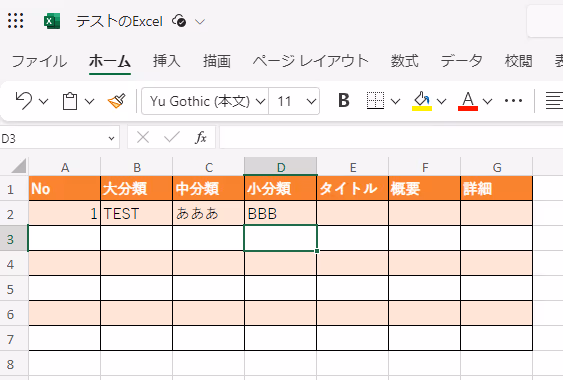Expand the borders options dropdown

[395, 101]
